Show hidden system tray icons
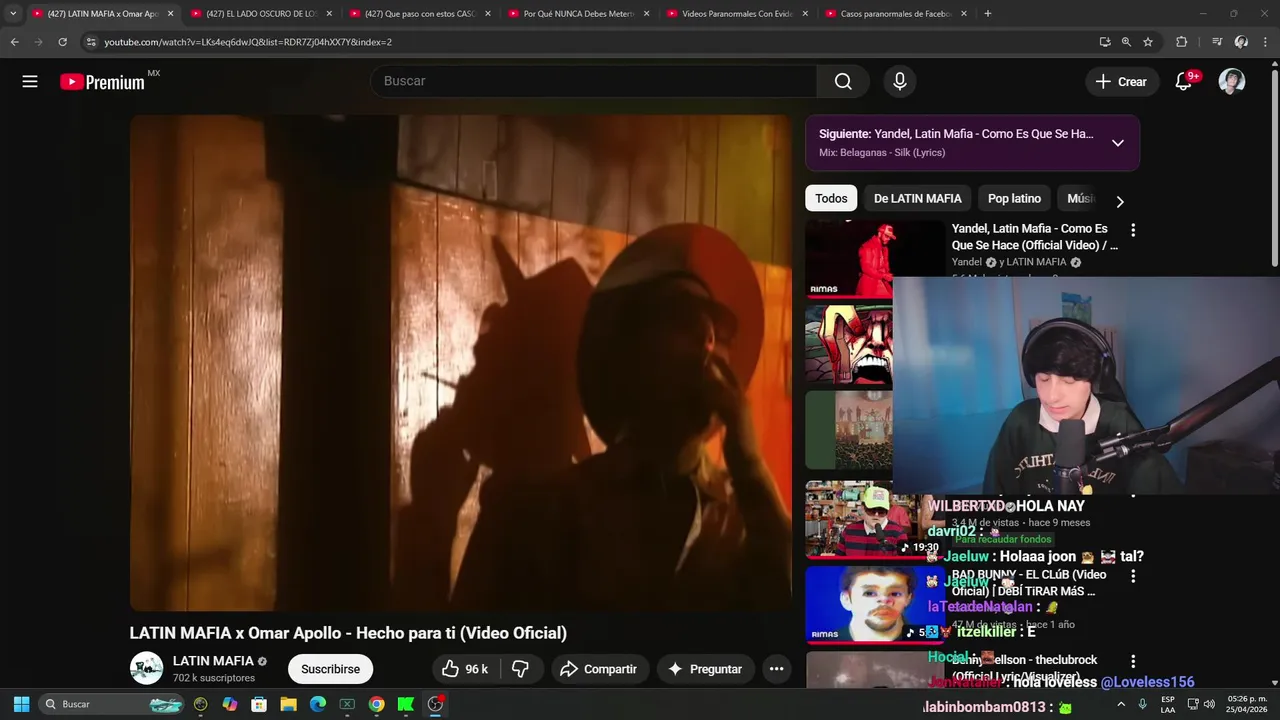The image size is (1280, 720). click(1120, 704)
